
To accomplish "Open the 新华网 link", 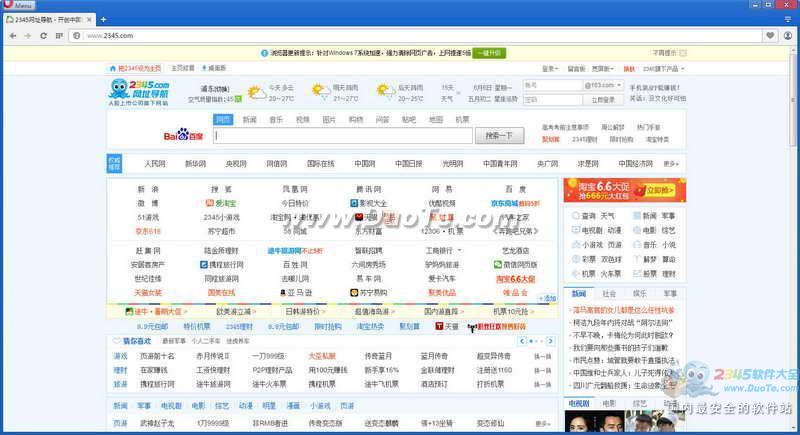I will [x=195, y=164].
